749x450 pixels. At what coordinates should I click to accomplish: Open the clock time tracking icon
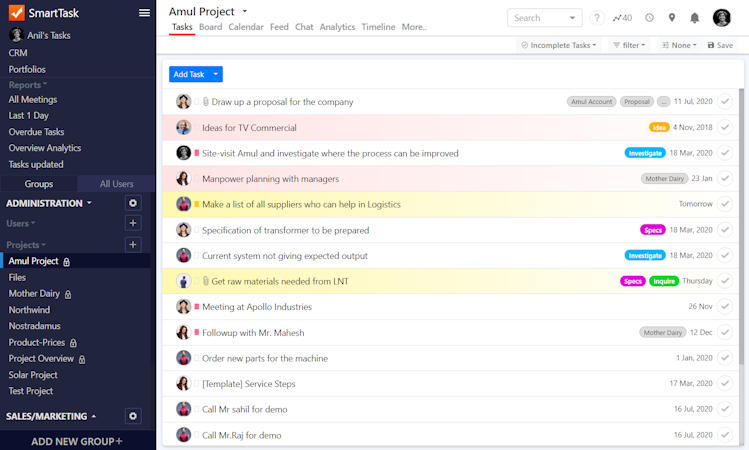(x=649, y=18)
